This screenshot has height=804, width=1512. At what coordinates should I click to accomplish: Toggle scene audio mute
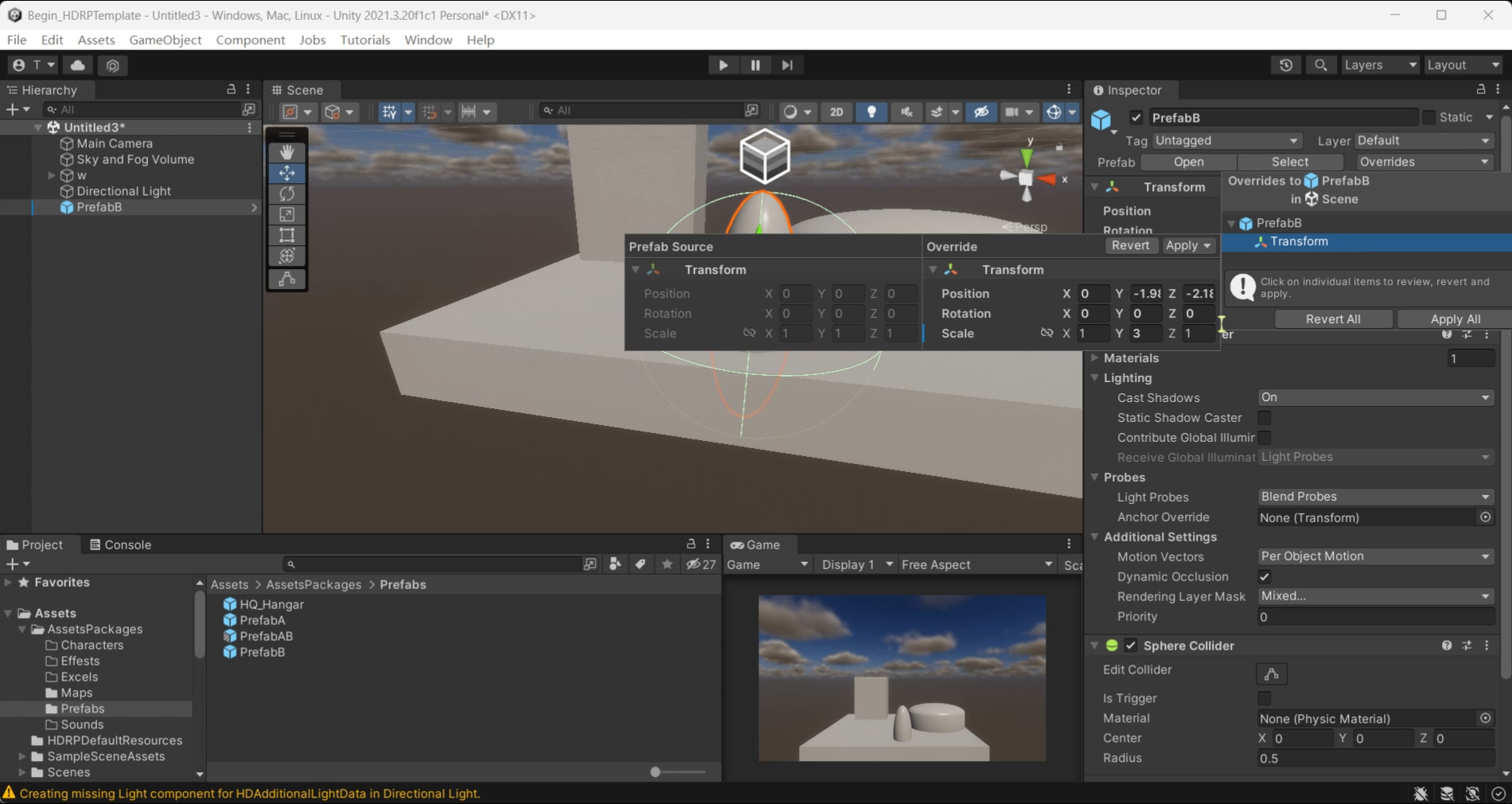(x=906, y=112)
